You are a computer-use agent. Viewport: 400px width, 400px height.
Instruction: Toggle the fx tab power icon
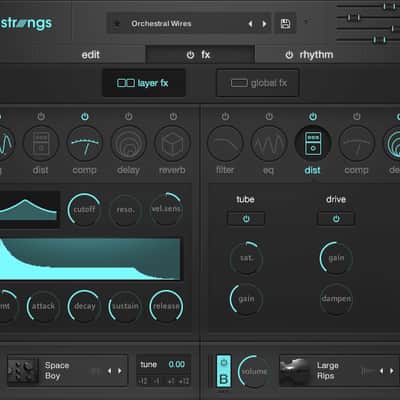tap(190, 55)
